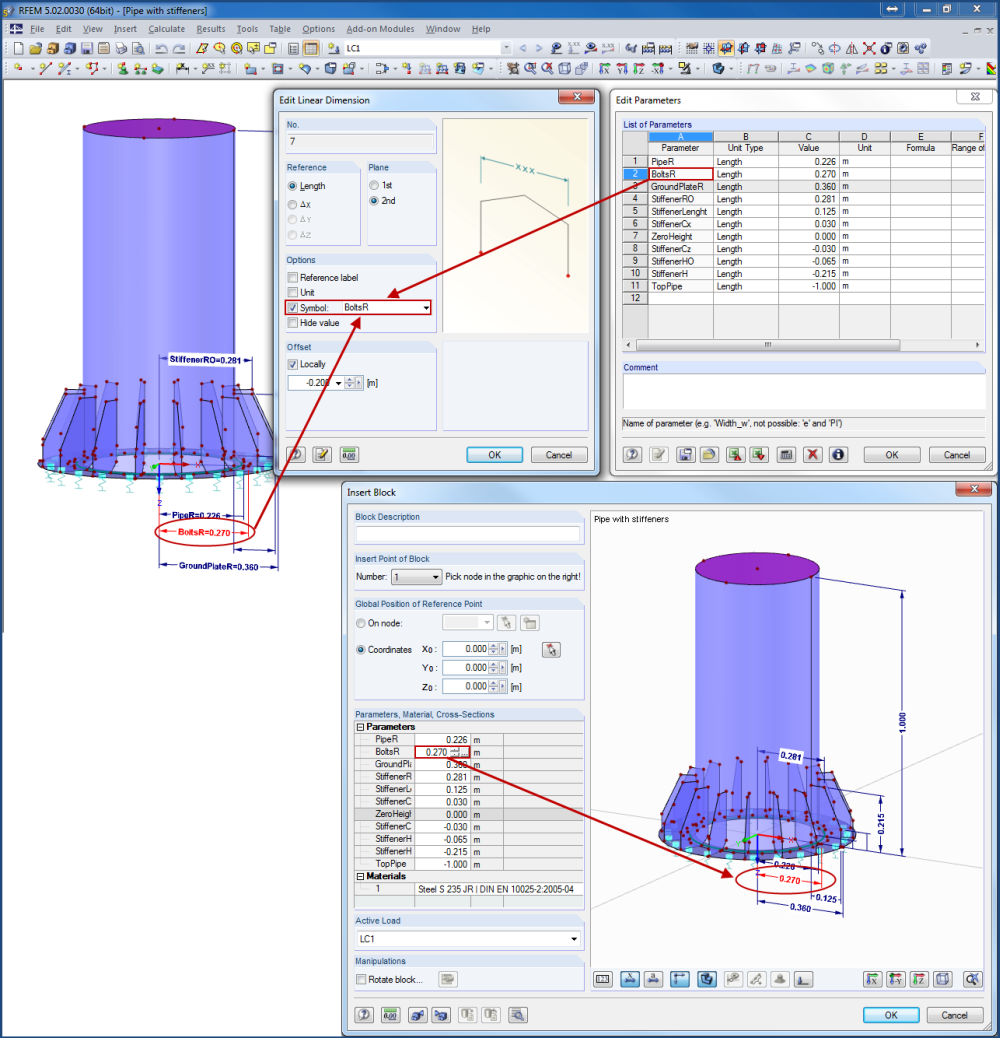Select the delete parameter icon (red X)
This screenshot has height=1038, width=1000.
click(x=812, y=455)
